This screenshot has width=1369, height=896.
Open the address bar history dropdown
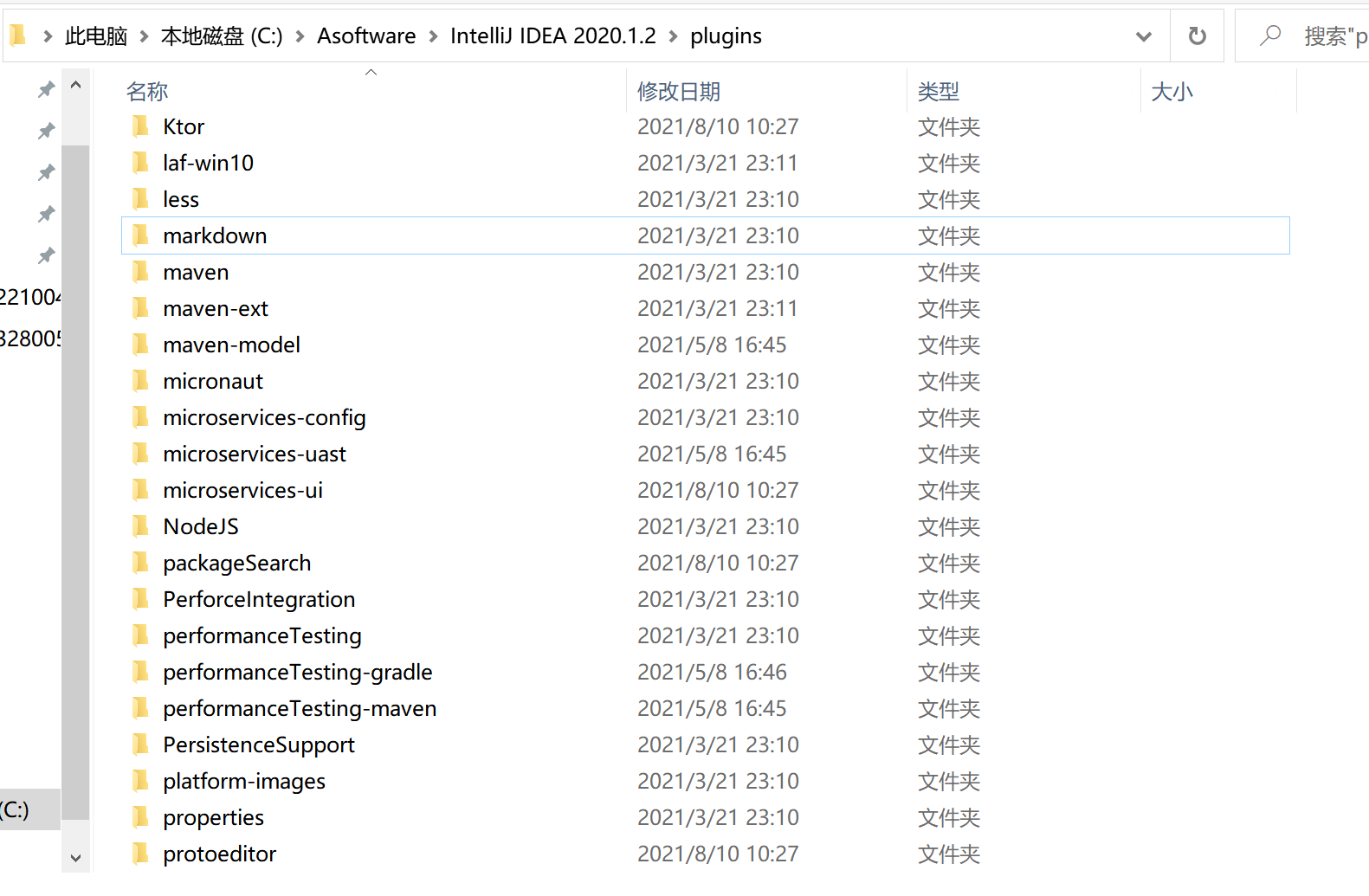(1143, 36)
